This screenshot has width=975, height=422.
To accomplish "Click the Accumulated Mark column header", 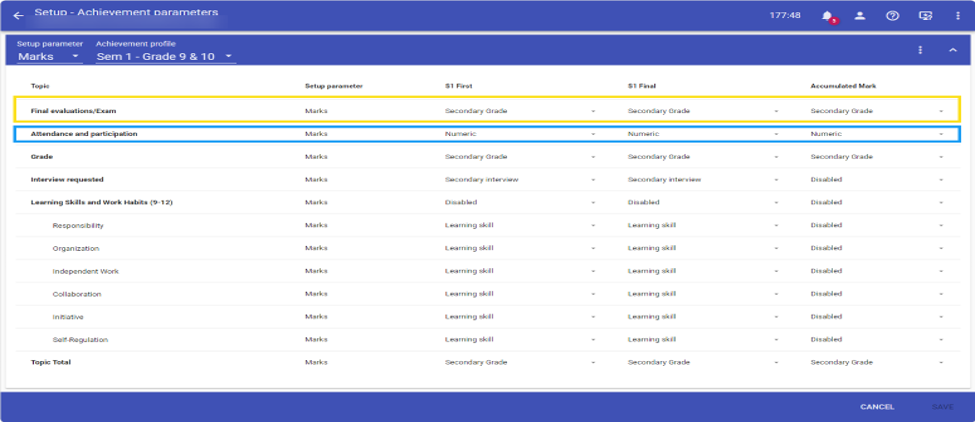I will pos(843,86).
